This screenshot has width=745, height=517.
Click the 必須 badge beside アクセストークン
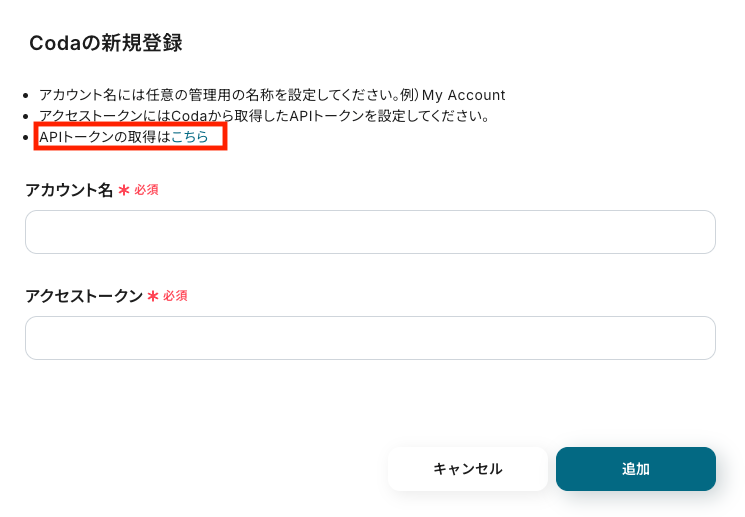pos(175,296)
